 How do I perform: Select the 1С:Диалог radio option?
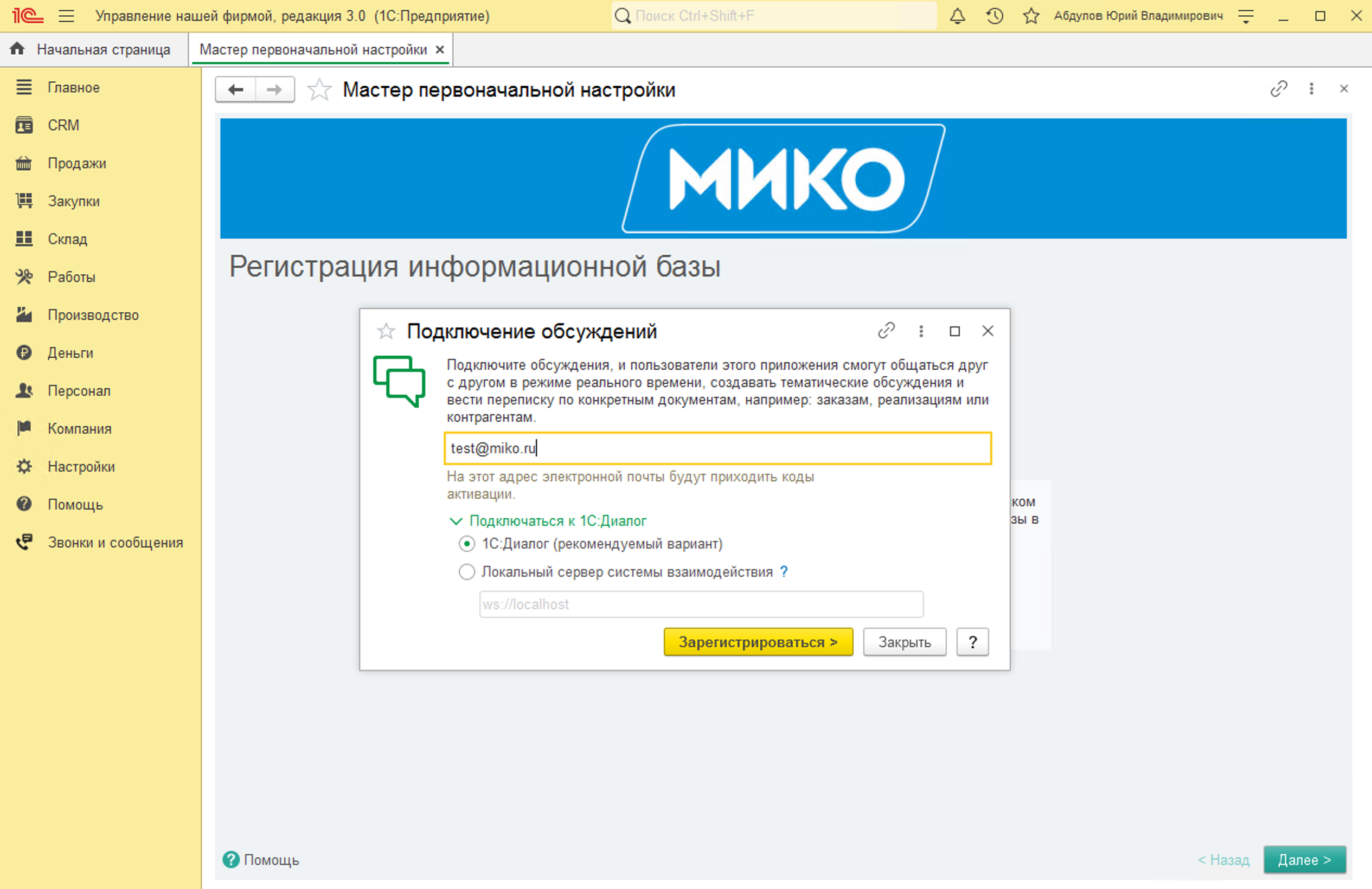[x=466, y=543]
